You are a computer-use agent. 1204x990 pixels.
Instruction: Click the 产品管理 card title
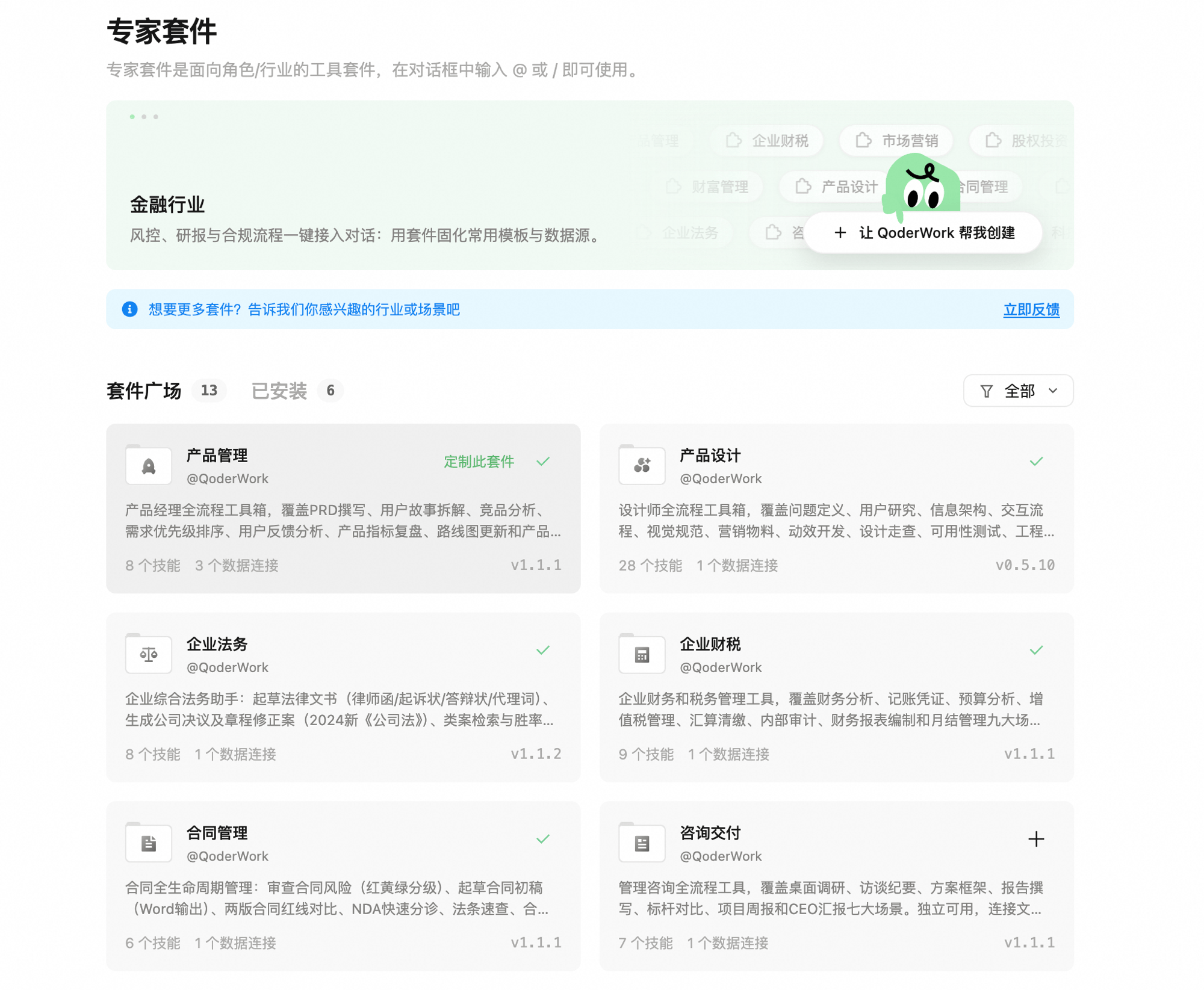tap(217, 456)
